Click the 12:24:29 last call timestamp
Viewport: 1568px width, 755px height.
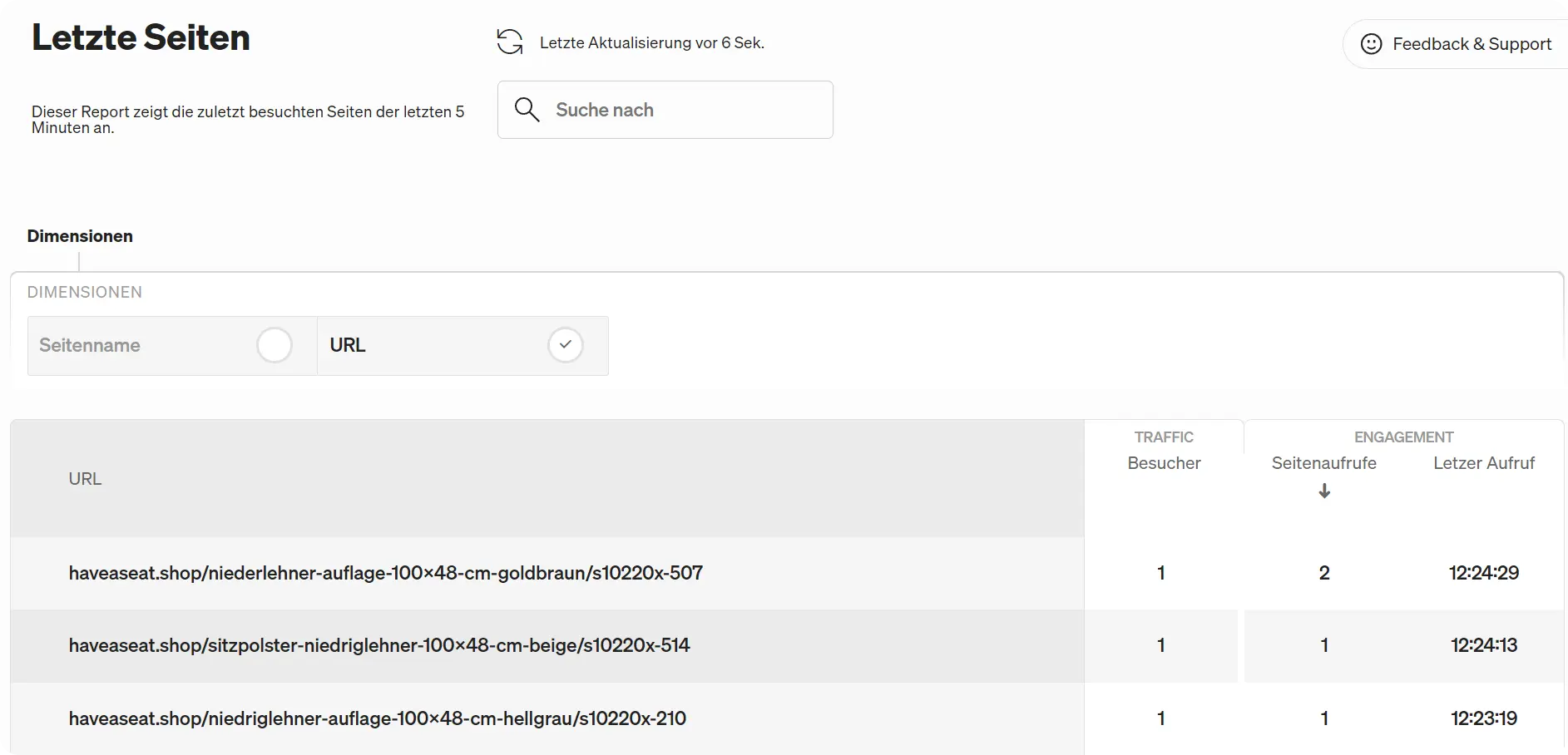[x=1483, y=573]
